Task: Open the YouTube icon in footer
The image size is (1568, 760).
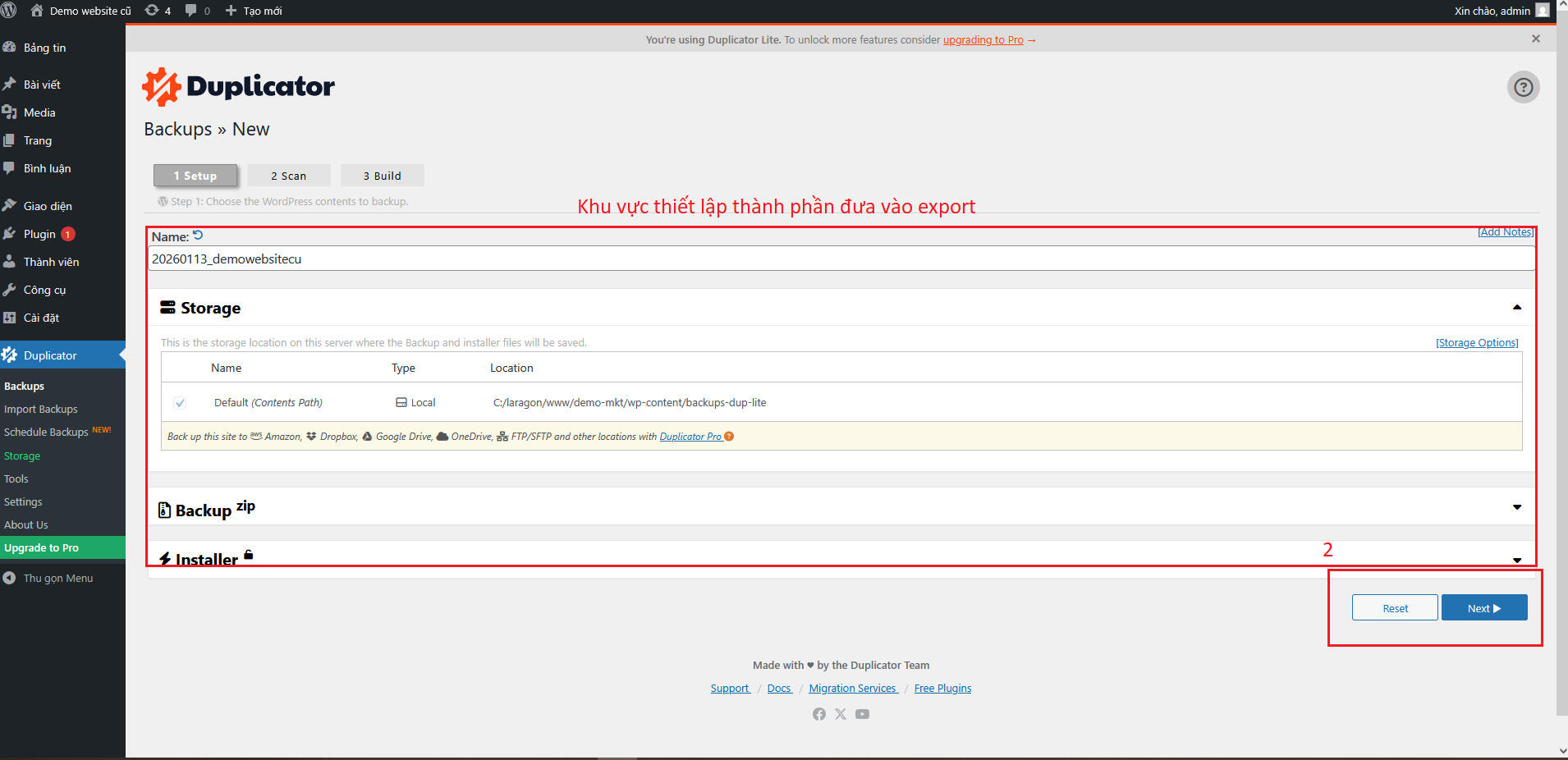Action: click(862, 714)
